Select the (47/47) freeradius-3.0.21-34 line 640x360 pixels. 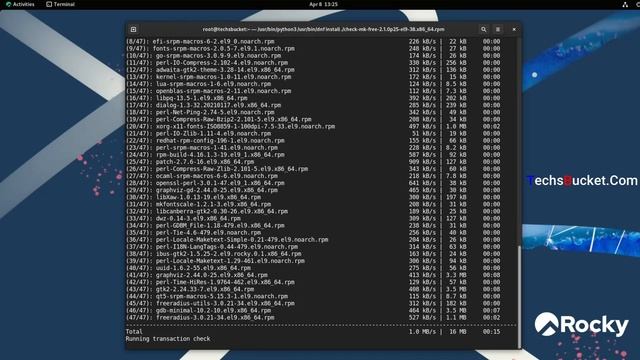[313, 318]
